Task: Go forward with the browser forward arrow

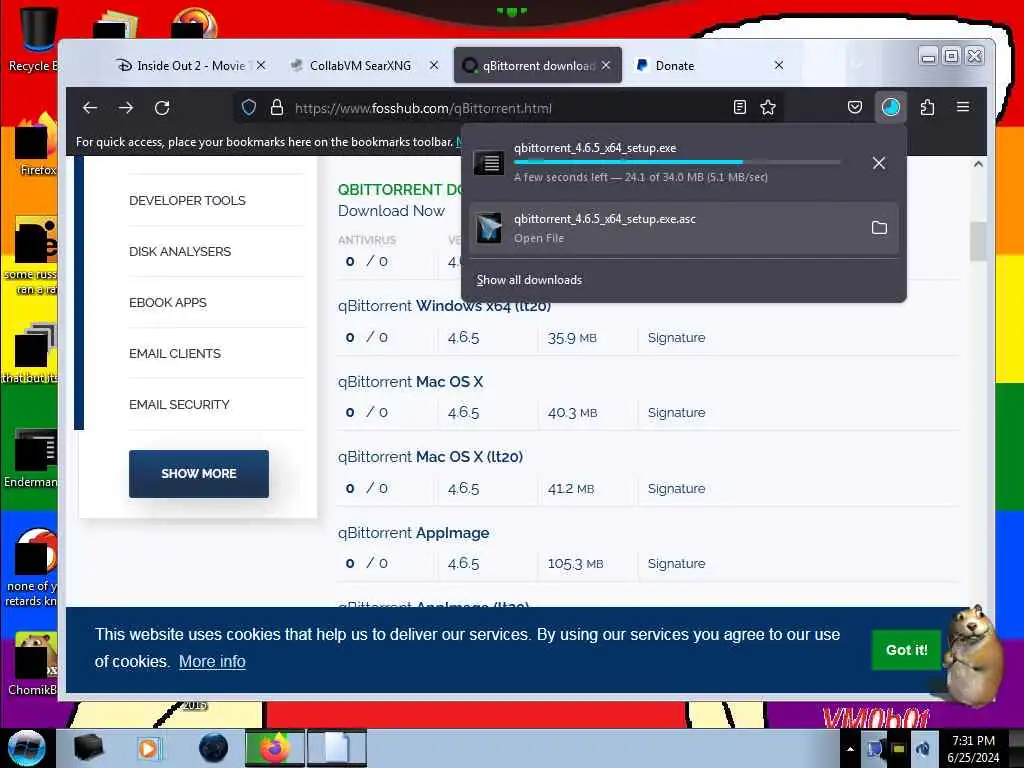Action: pos(126,108)
